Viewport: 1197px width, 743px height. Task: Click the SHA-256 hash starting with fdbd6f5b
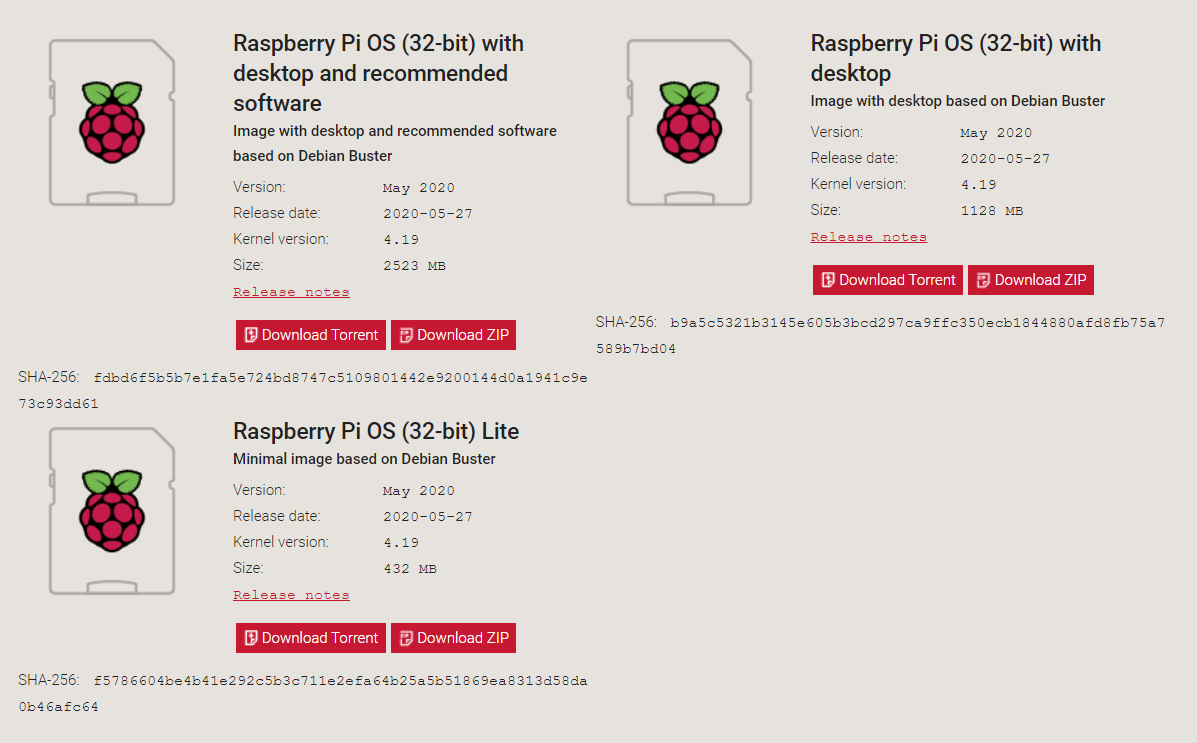click(x=340, y=379)
